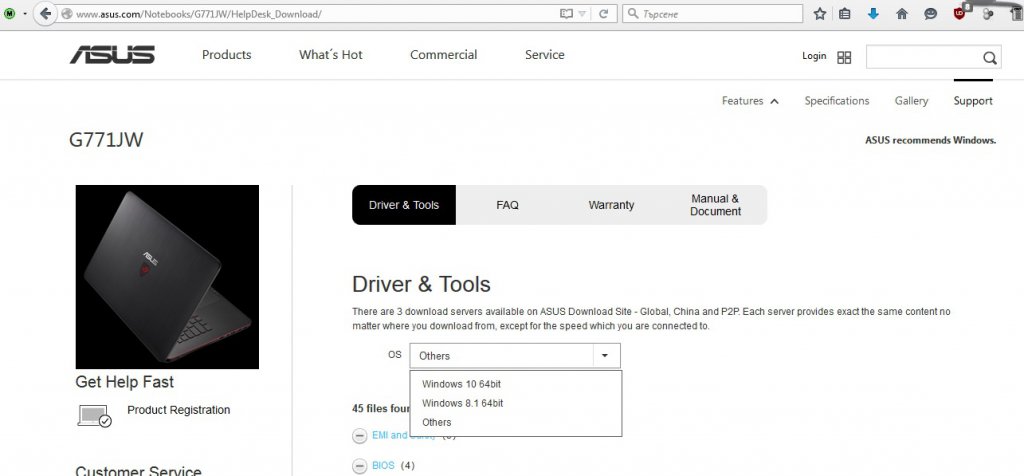Click the browser back arrow button
The height and width of the screenshot is (476, 1024).
[45, 14]
